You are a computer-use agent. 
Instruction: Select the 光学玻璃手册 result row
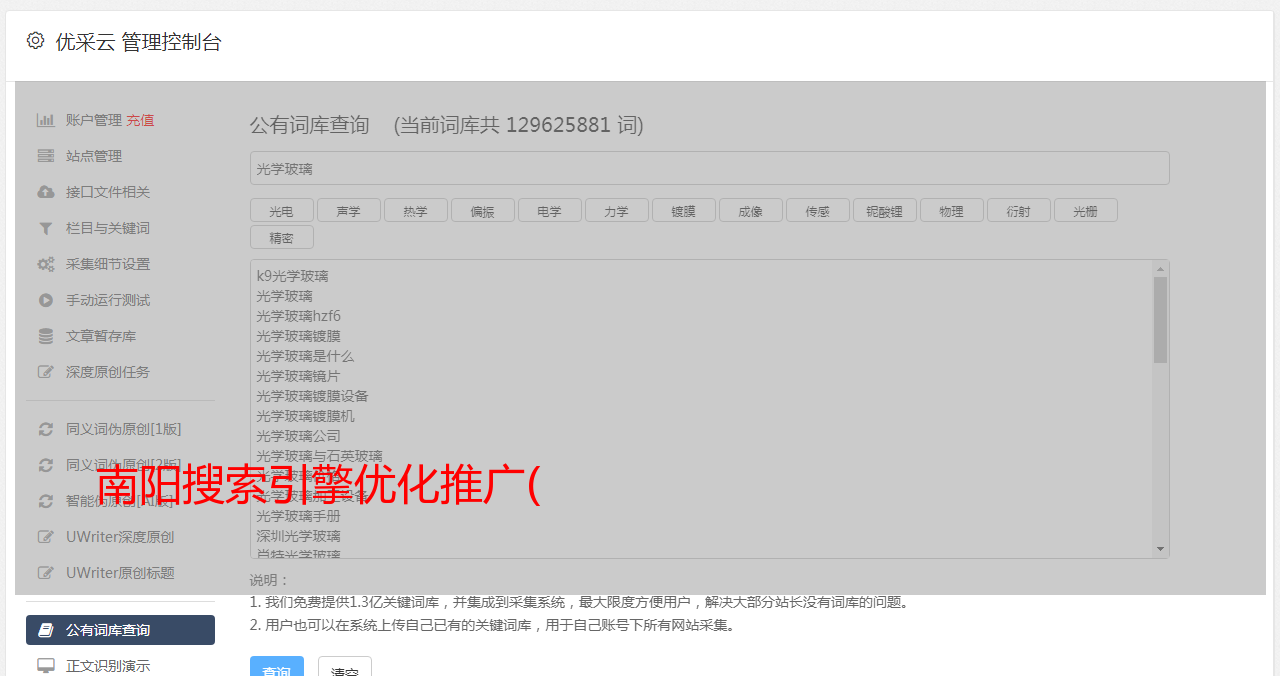298,516
